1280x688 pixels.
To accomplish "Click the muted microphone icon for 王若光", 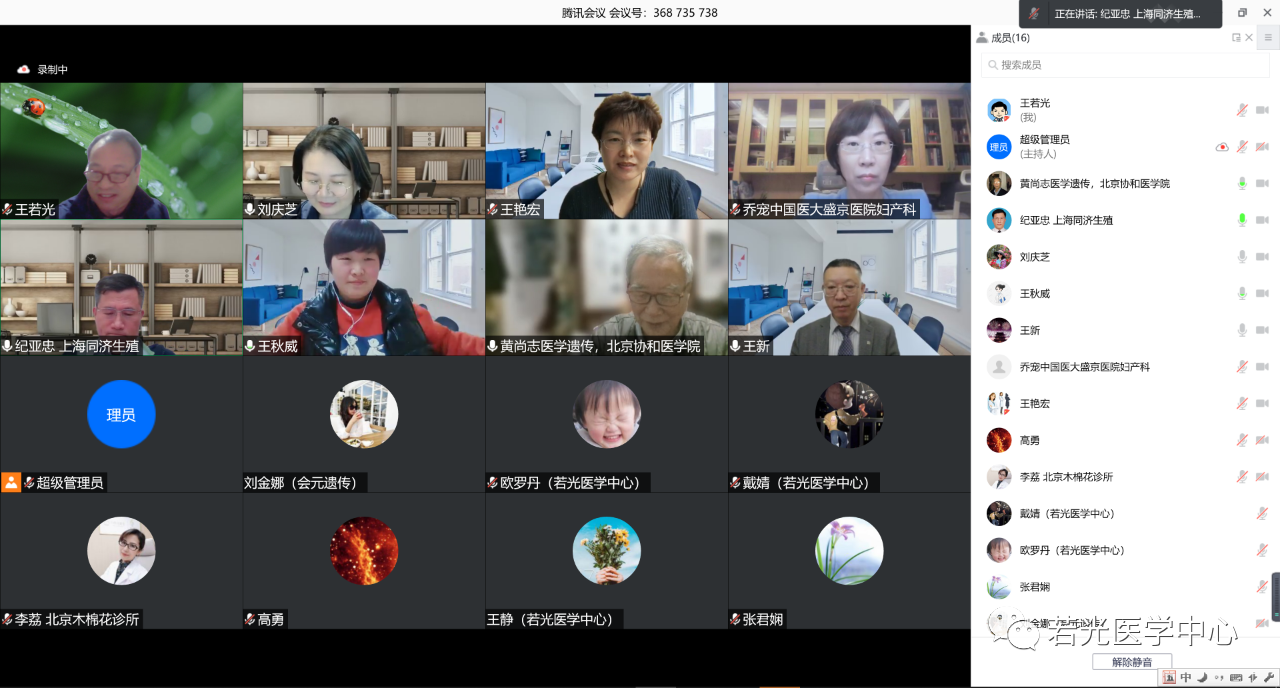I will [1242, 110].
